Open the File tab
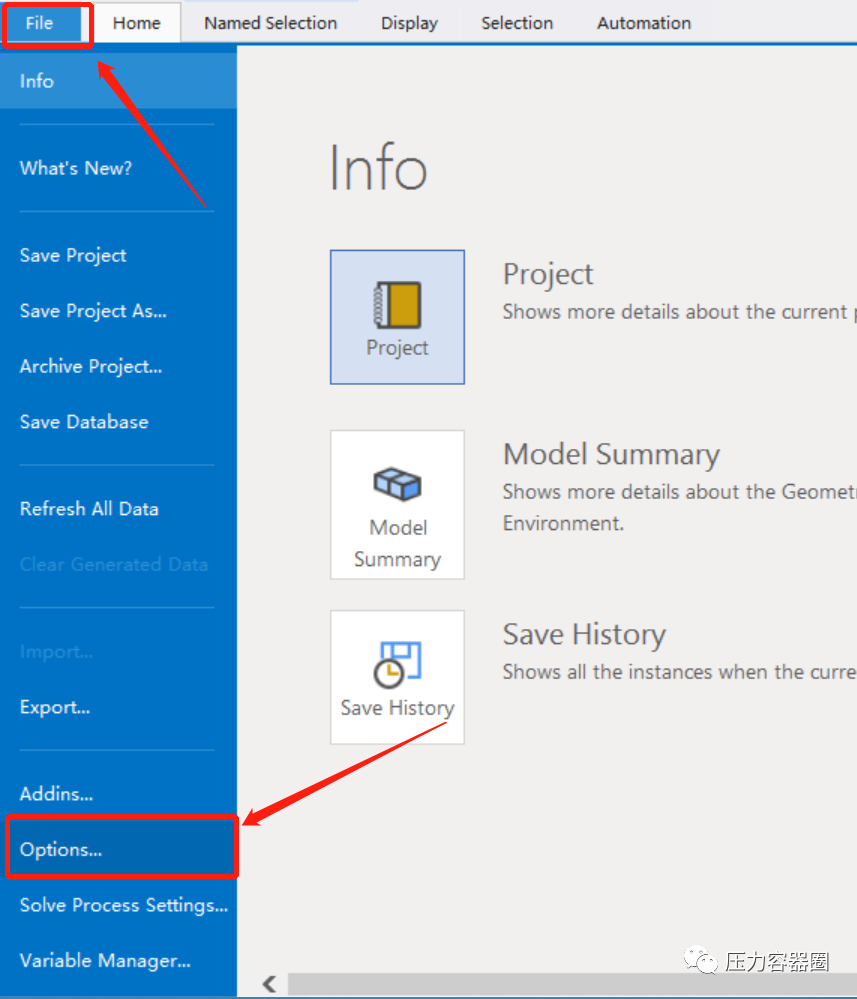 40,23
